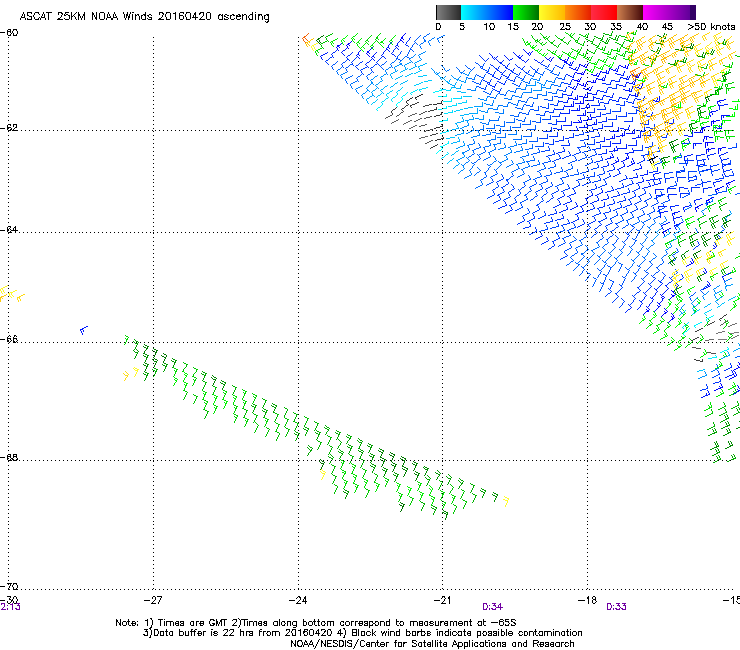Image resolution: width=740 pixels, height=650 pixels.
Task: Click the '-62' latitude axis label
Action: coord(9,128)
